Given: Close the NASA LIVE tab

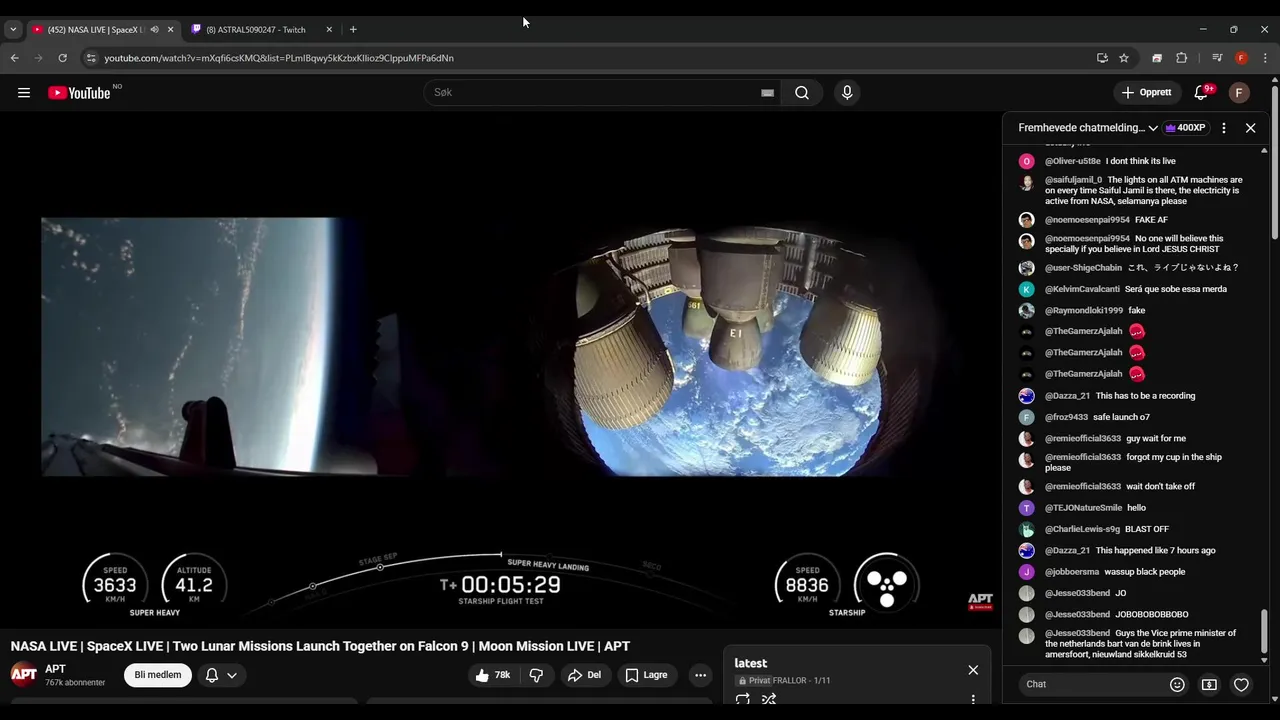Looking at the screenshot, I should click(x=170, y=29).
